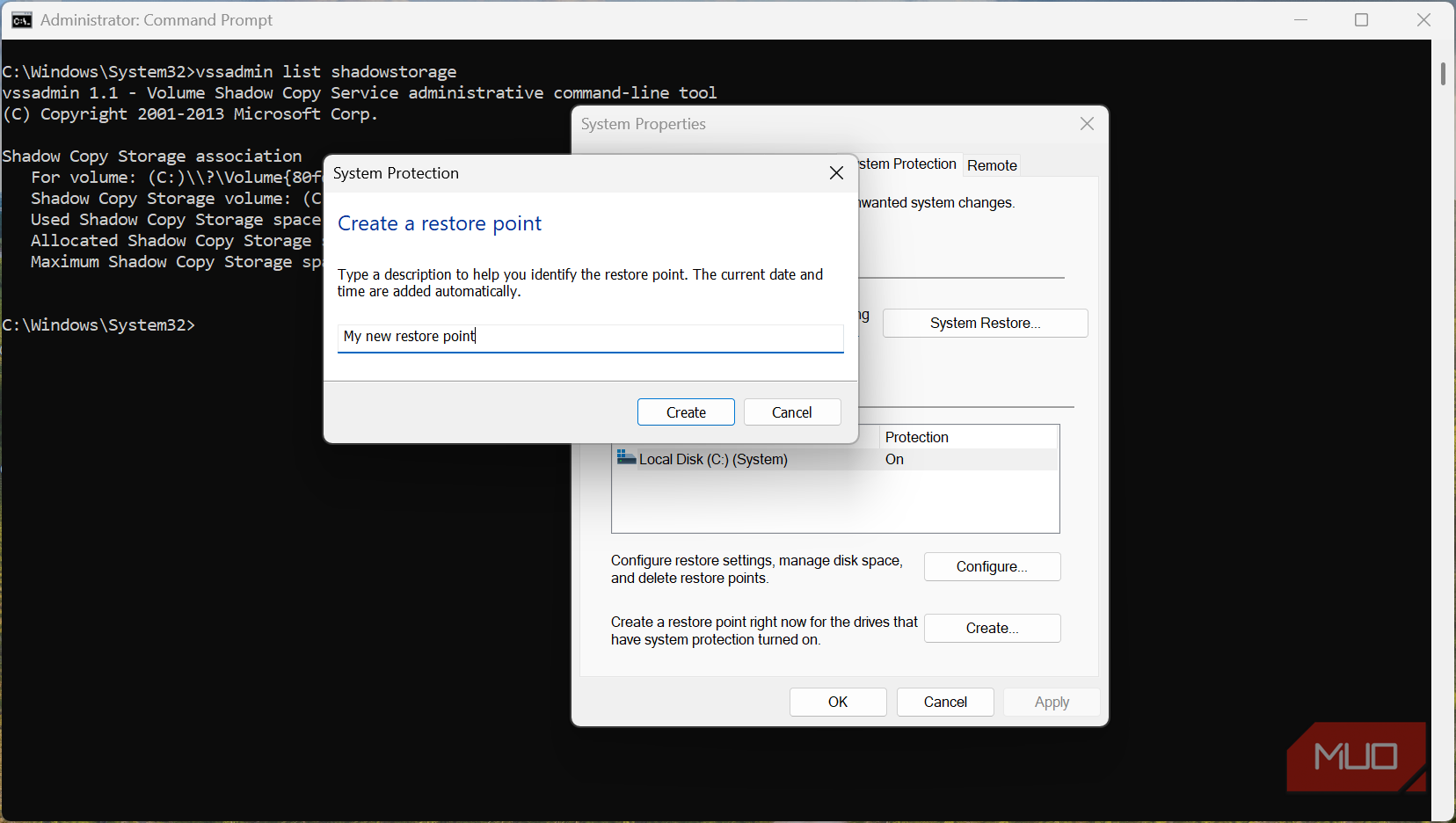Select Local Disk (C:) (System) drive row
The image size is (1456, 823).
tap(835, 459)
